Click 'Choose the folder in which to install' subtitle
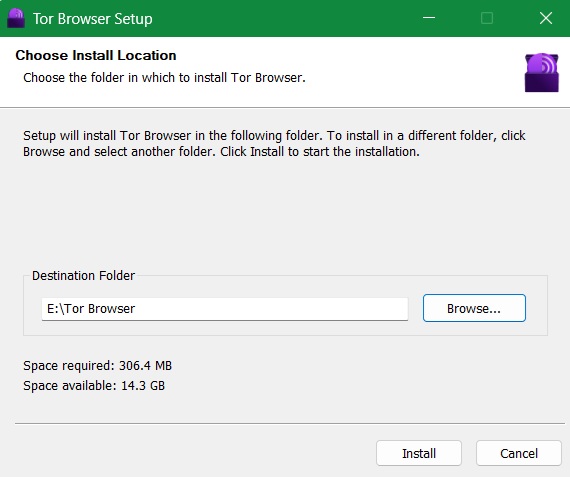The image size is (570, 477). [164, 77]
